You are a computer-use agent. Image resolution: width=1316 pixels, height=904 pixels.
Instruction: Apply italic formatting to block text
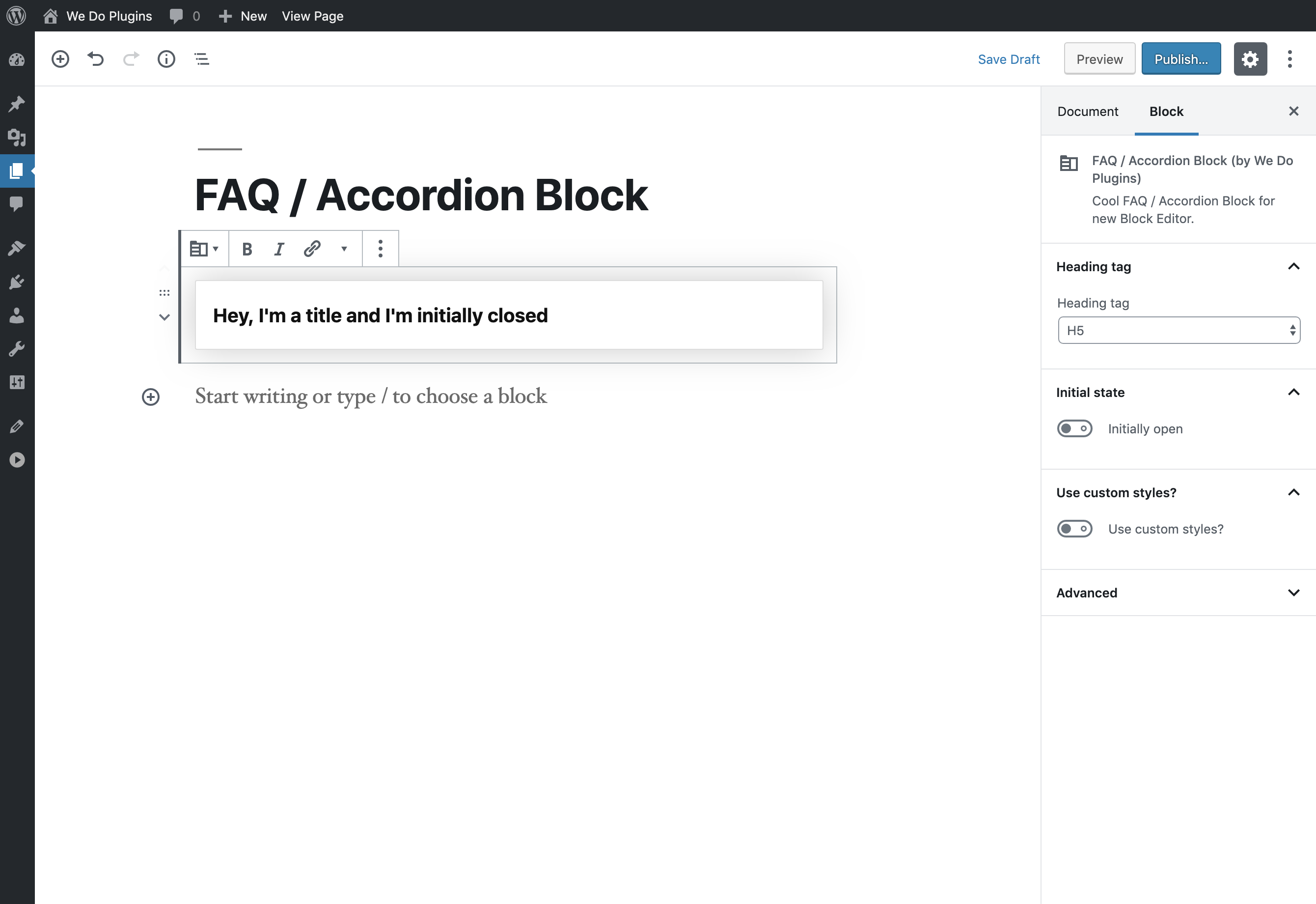point(278,249)
